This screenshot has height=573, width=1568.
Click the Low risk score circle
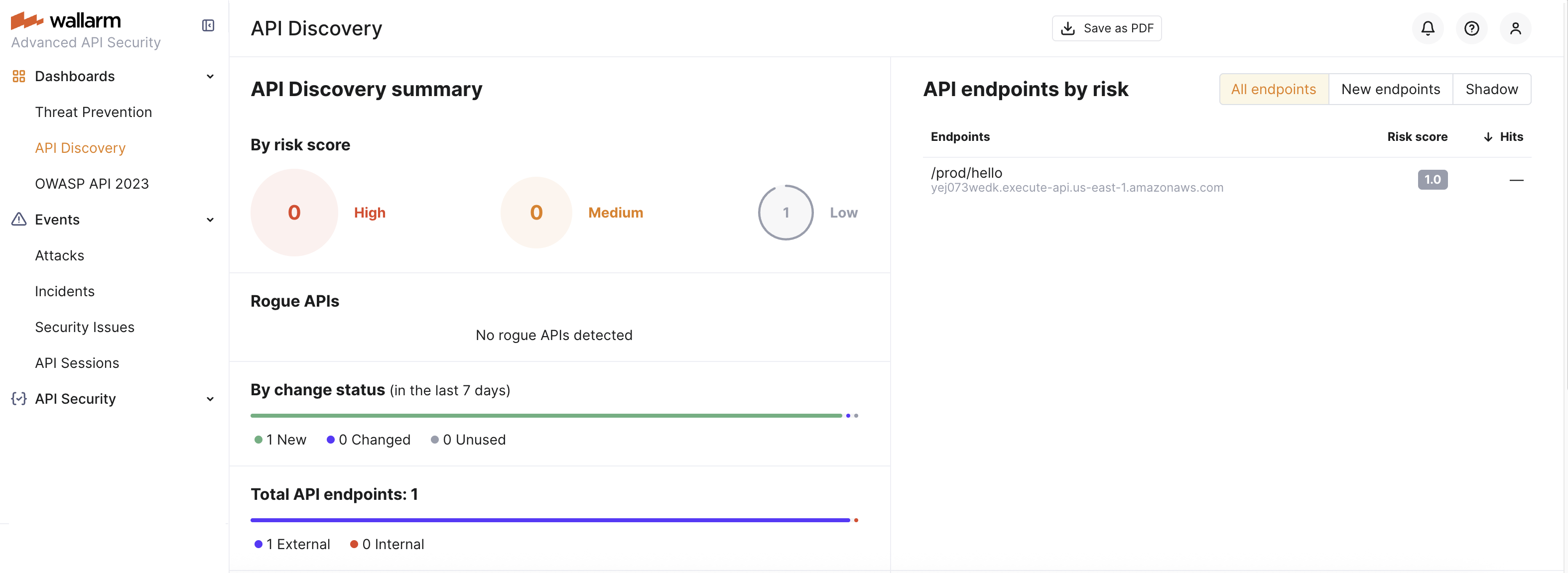tap(785, 212)
